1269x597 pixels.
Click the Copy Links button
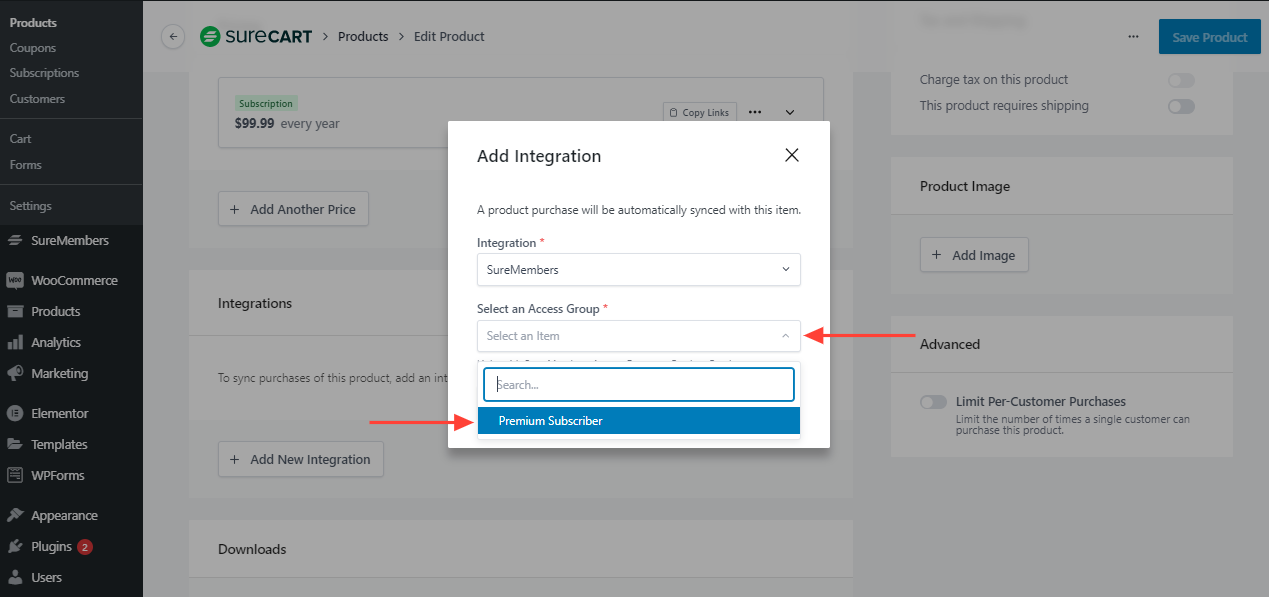(x=699, y=113)
